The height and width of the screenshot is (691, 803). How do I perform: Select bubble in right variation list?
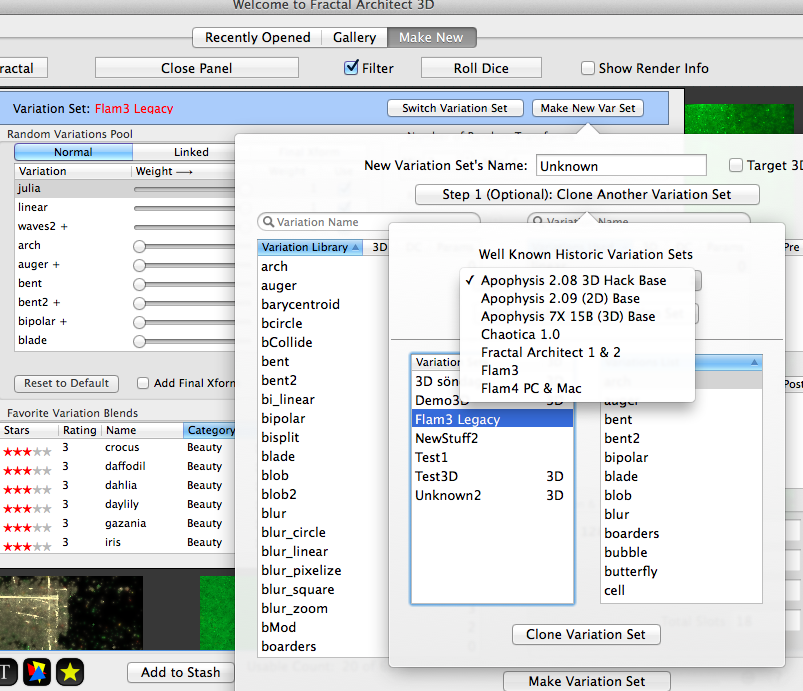point(681,552)
